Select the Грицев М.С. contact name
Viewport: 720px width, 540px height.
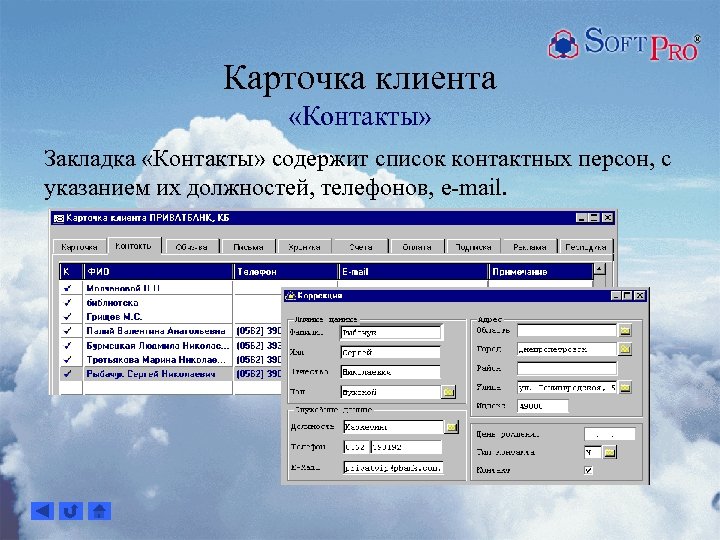click(114, 317)
